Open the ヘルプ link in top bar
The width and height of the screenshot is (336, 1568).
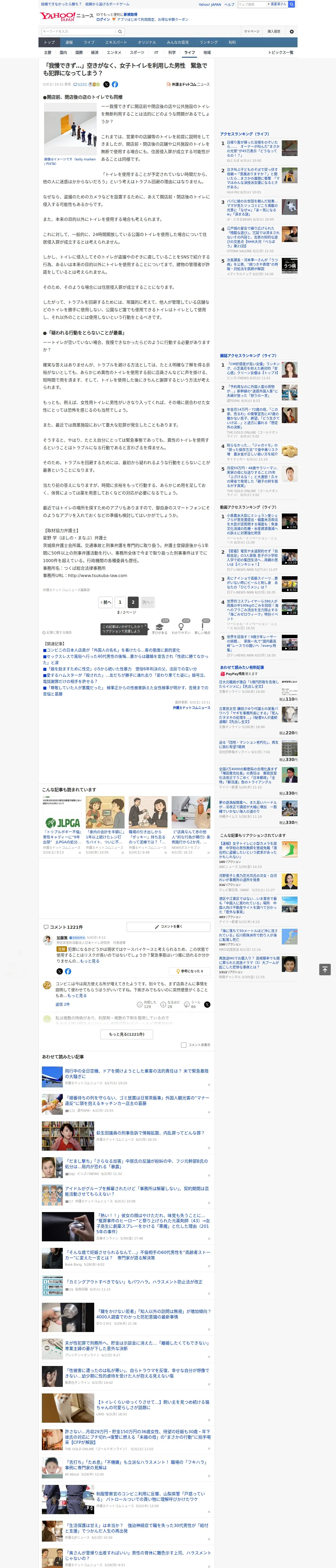coord(229,4)
